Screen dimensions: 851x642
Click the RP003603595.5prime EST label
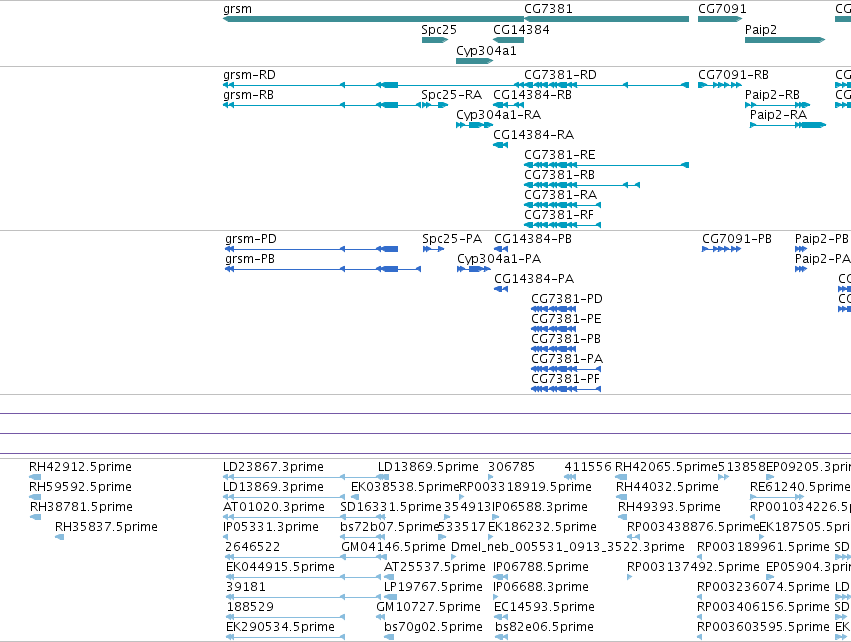[764, 627]
